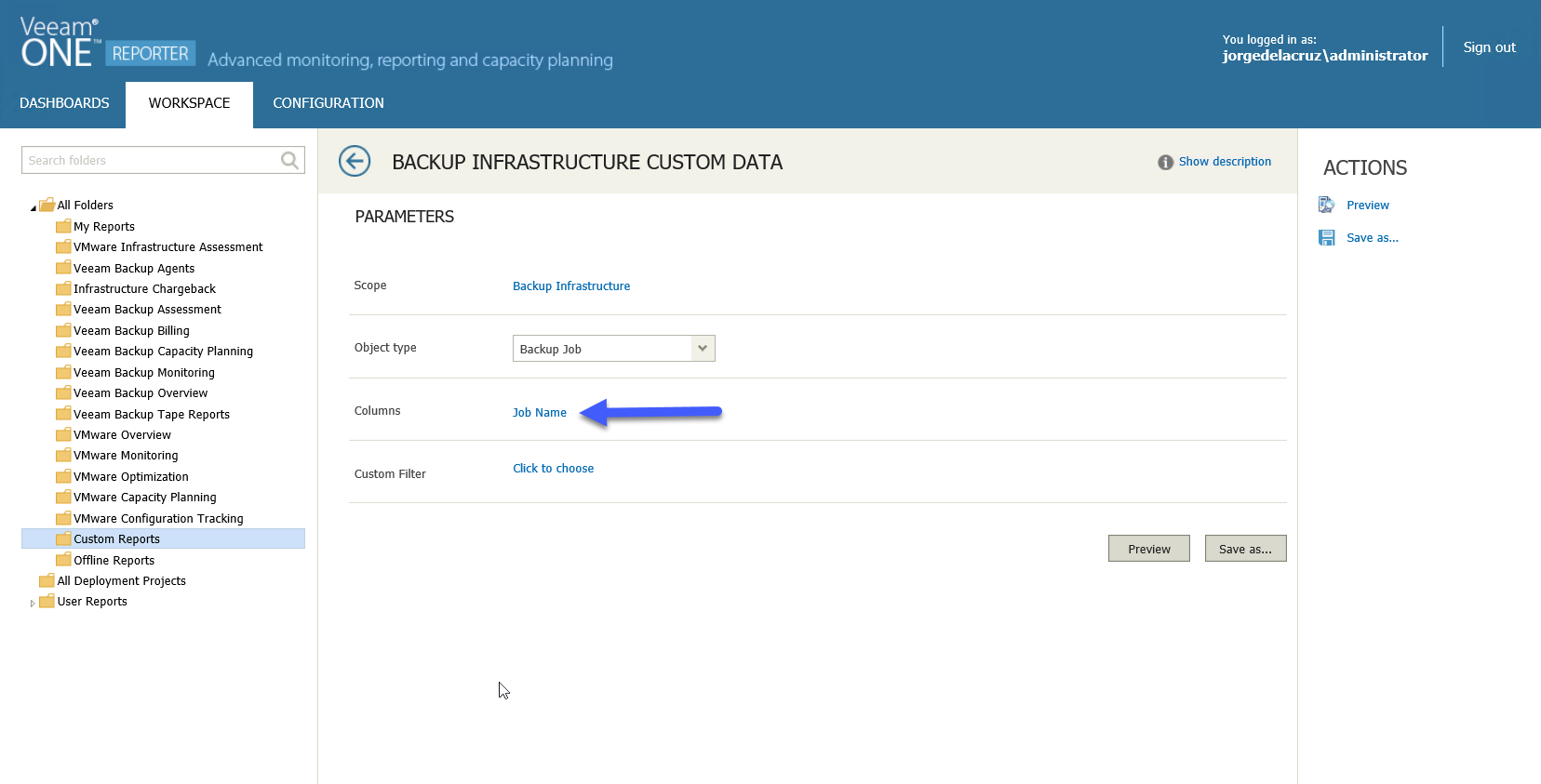Switch to the Configuration tab
The width and height of the screenshot is (1541, 784).
328,103
